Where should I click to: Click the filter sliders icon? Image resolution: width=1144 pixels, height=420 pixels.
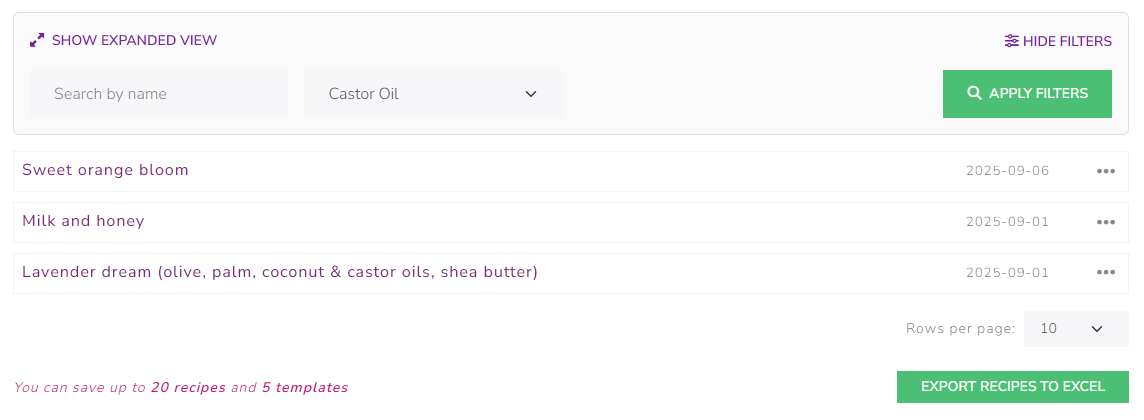(x=1012, y=41)
